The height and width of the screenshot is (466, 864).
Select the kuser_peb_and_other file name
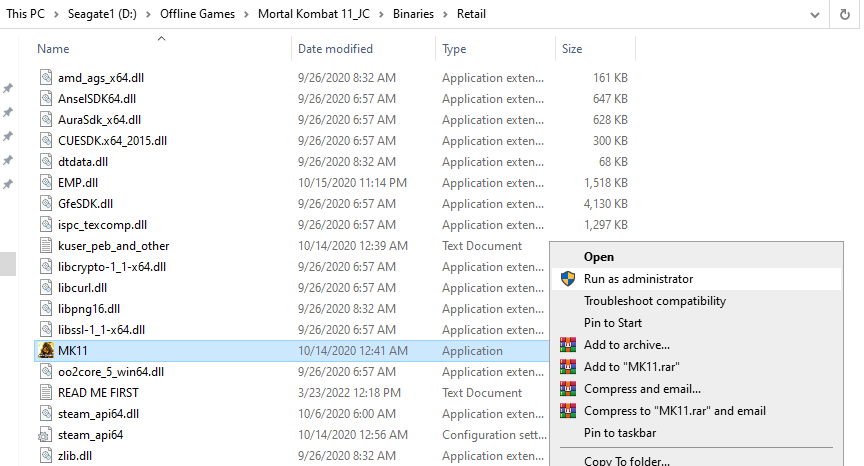coord(114,246)
